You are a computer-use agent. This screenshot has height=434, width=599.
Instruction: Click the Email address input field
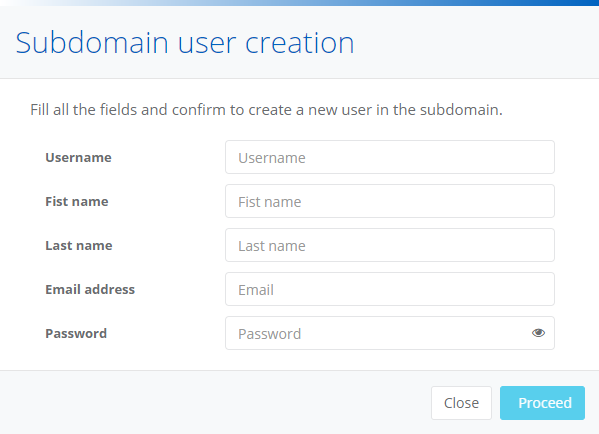point(390,289)
